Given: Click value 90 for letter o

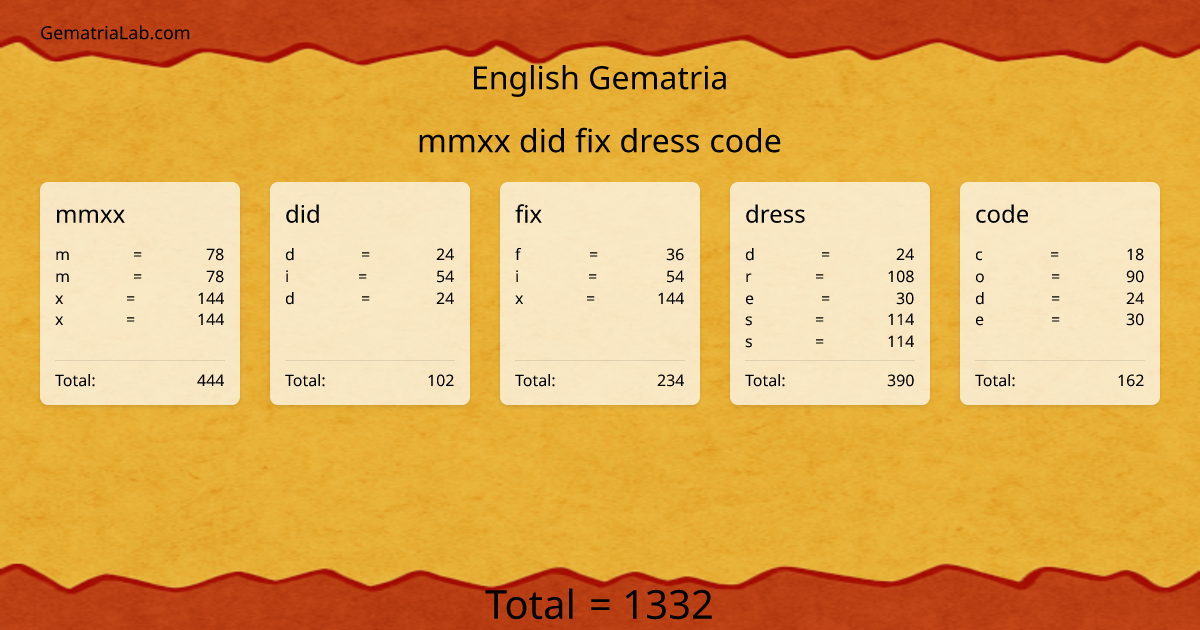Looking at the screenshot, I should pos(1135,276).
